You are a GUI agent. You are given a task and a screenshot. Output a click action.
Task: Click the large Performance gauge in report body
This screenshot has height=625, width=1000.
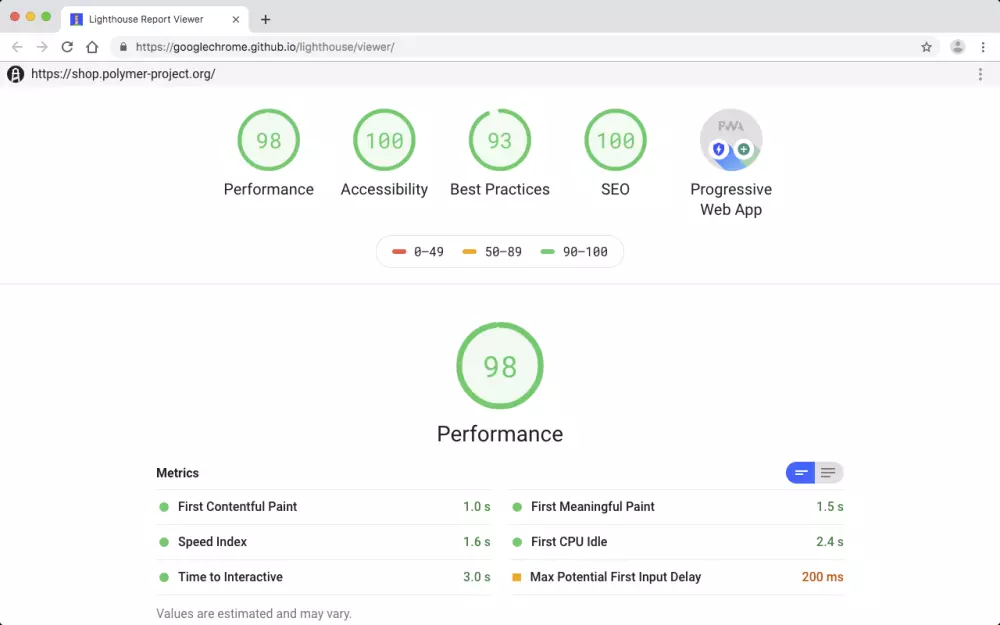coord(500,365)
